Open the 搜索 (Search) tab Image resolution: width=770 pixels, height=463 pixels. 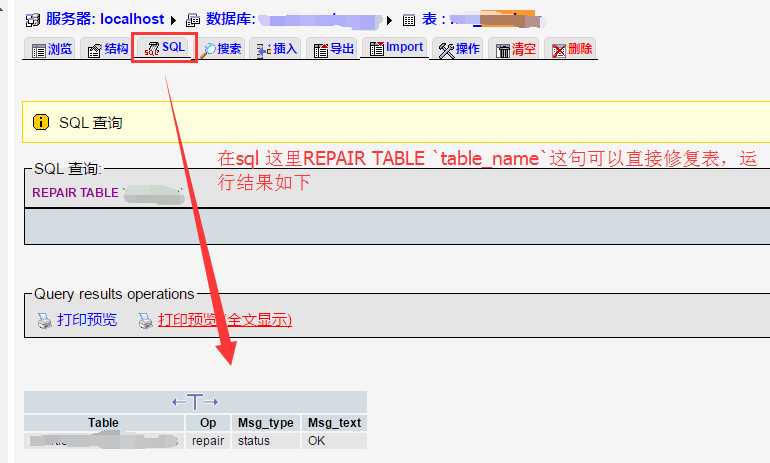[222, 49]
